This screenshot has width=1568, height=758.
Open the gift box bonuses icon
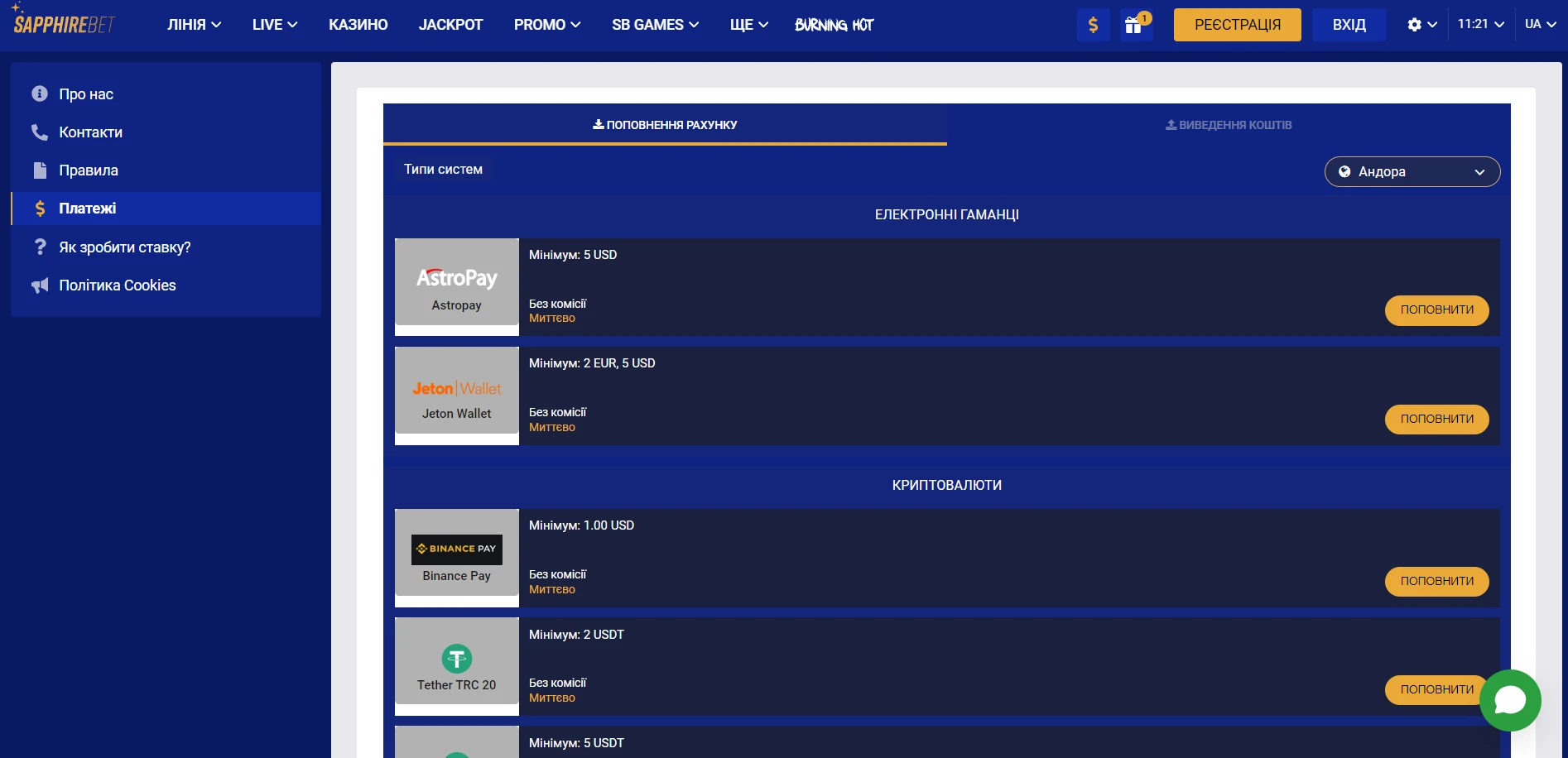coord(1136,25)
